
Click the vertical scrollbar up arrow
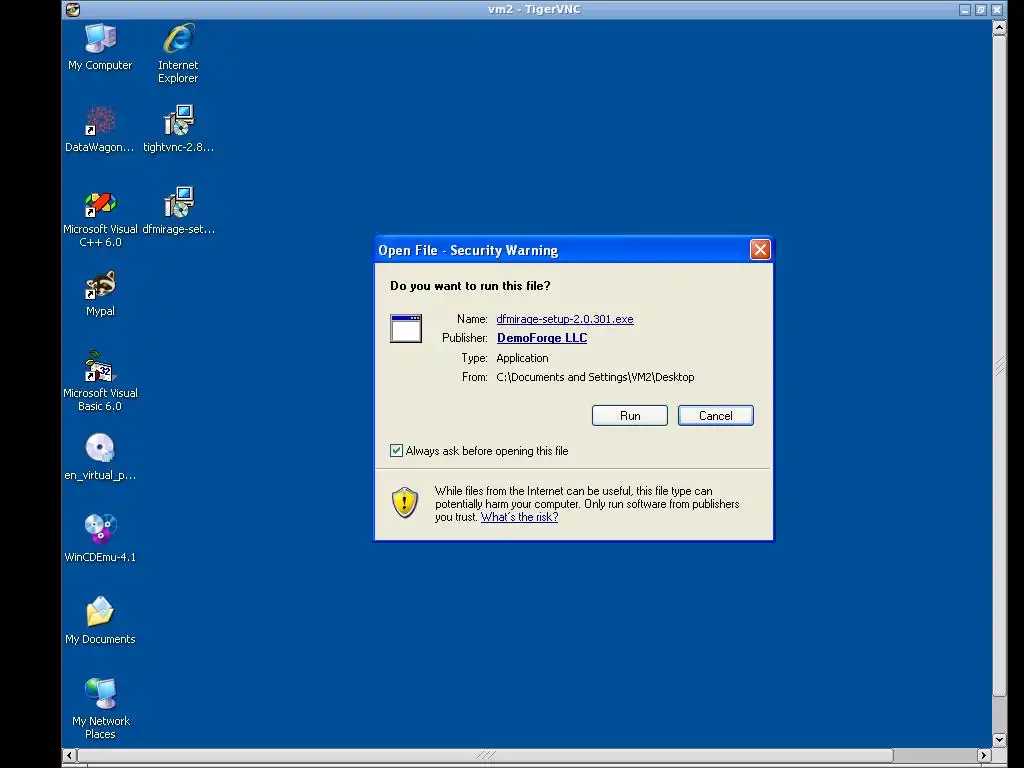point(999,27)
